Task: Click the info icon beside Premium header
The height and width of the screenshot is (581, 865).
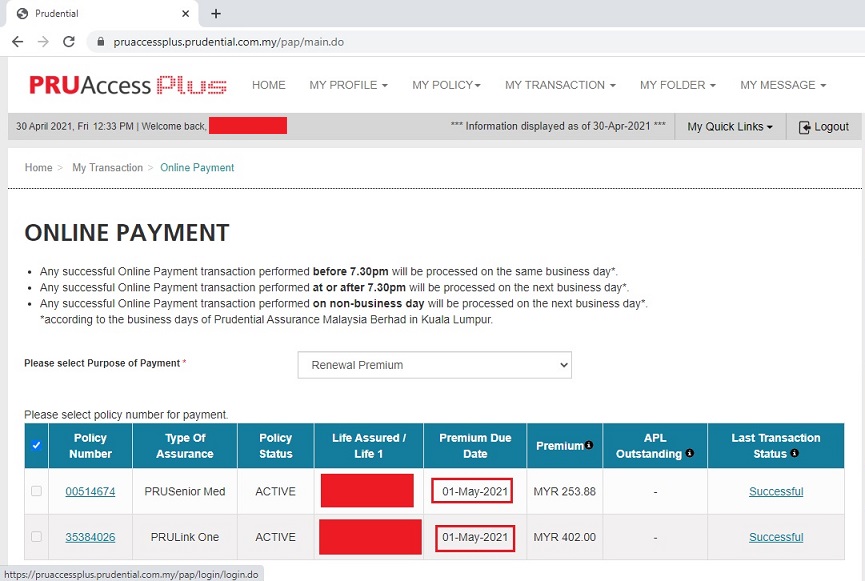Action: pos(590,445)
